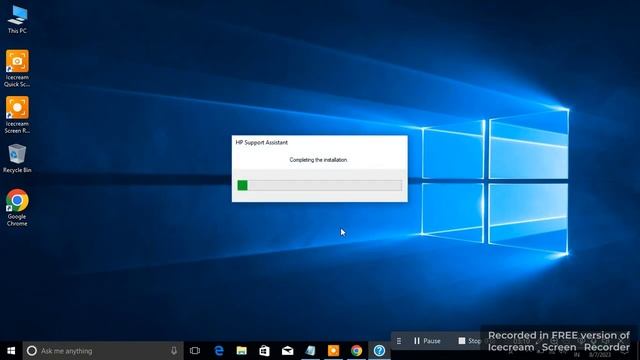Open Task View from the taskbar

[x=195, y=351]
